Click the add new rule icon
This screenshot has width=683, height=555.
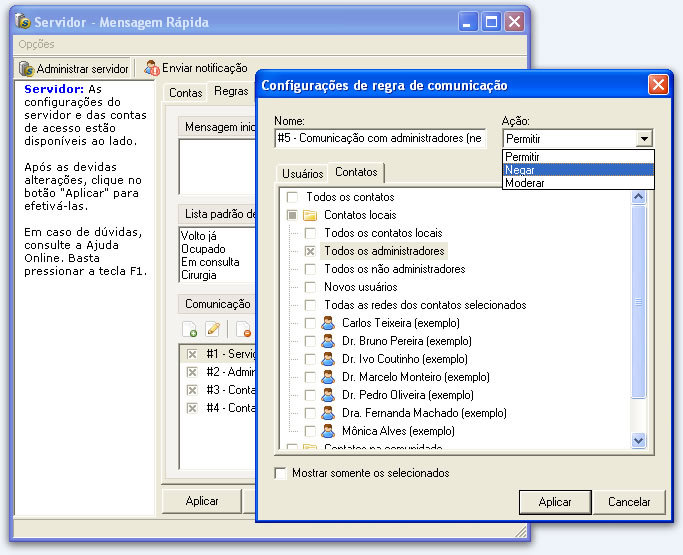190,329
